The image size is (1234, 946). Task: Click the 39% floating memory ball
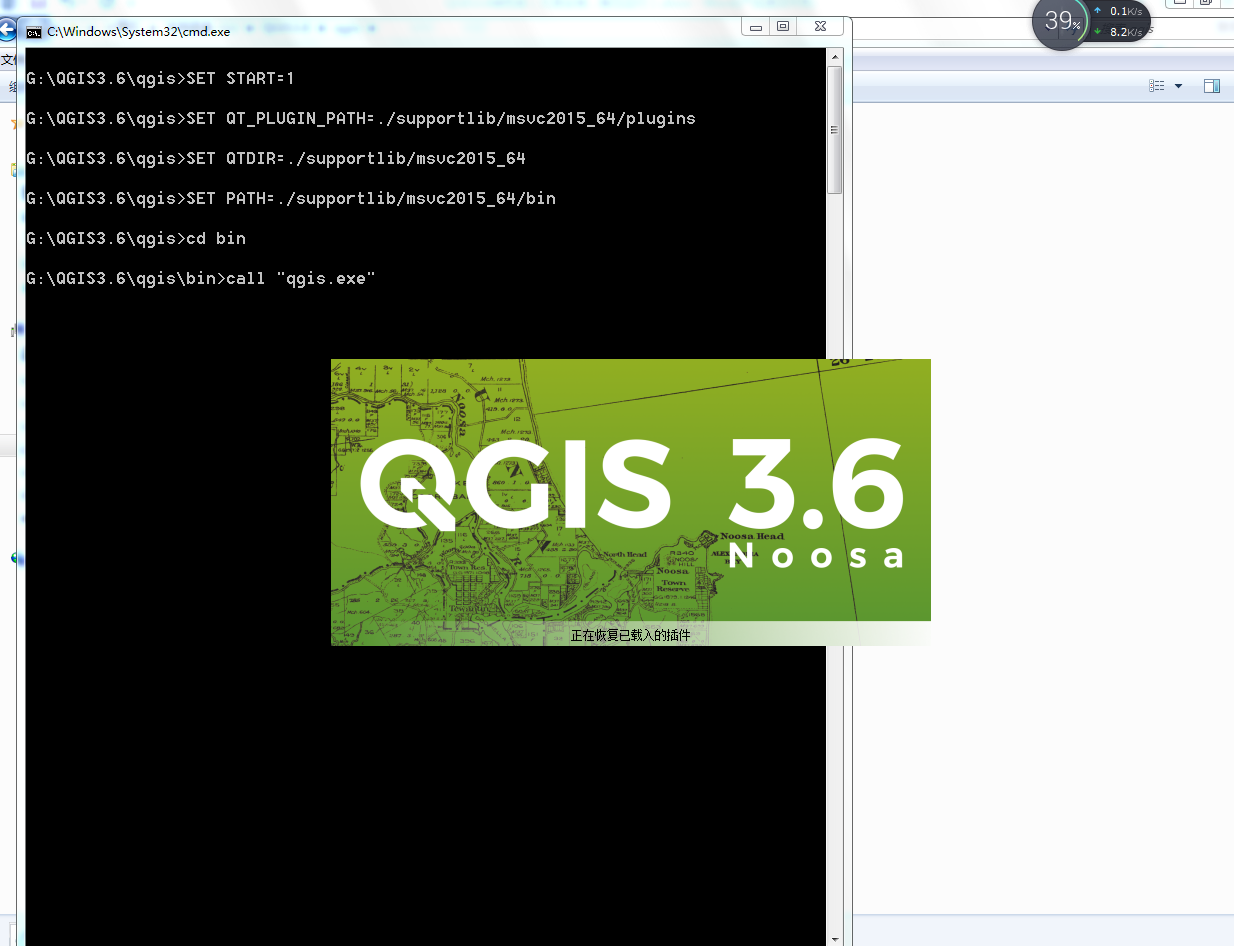pos(1059,22)
